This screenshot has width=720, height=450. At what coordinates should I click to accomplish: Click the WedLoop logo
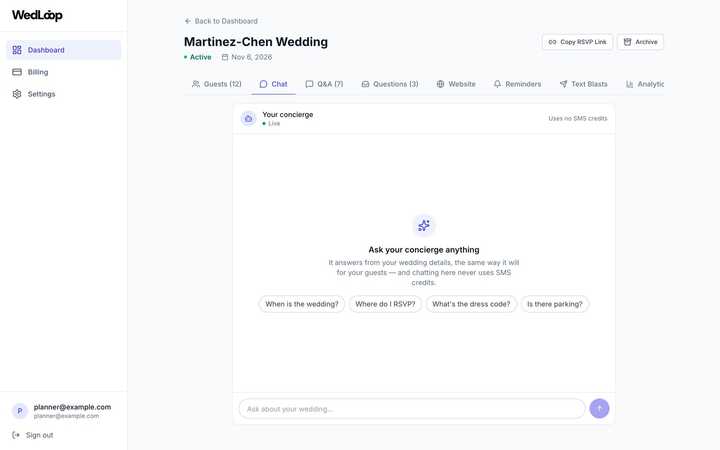click(x=37, y=15)
